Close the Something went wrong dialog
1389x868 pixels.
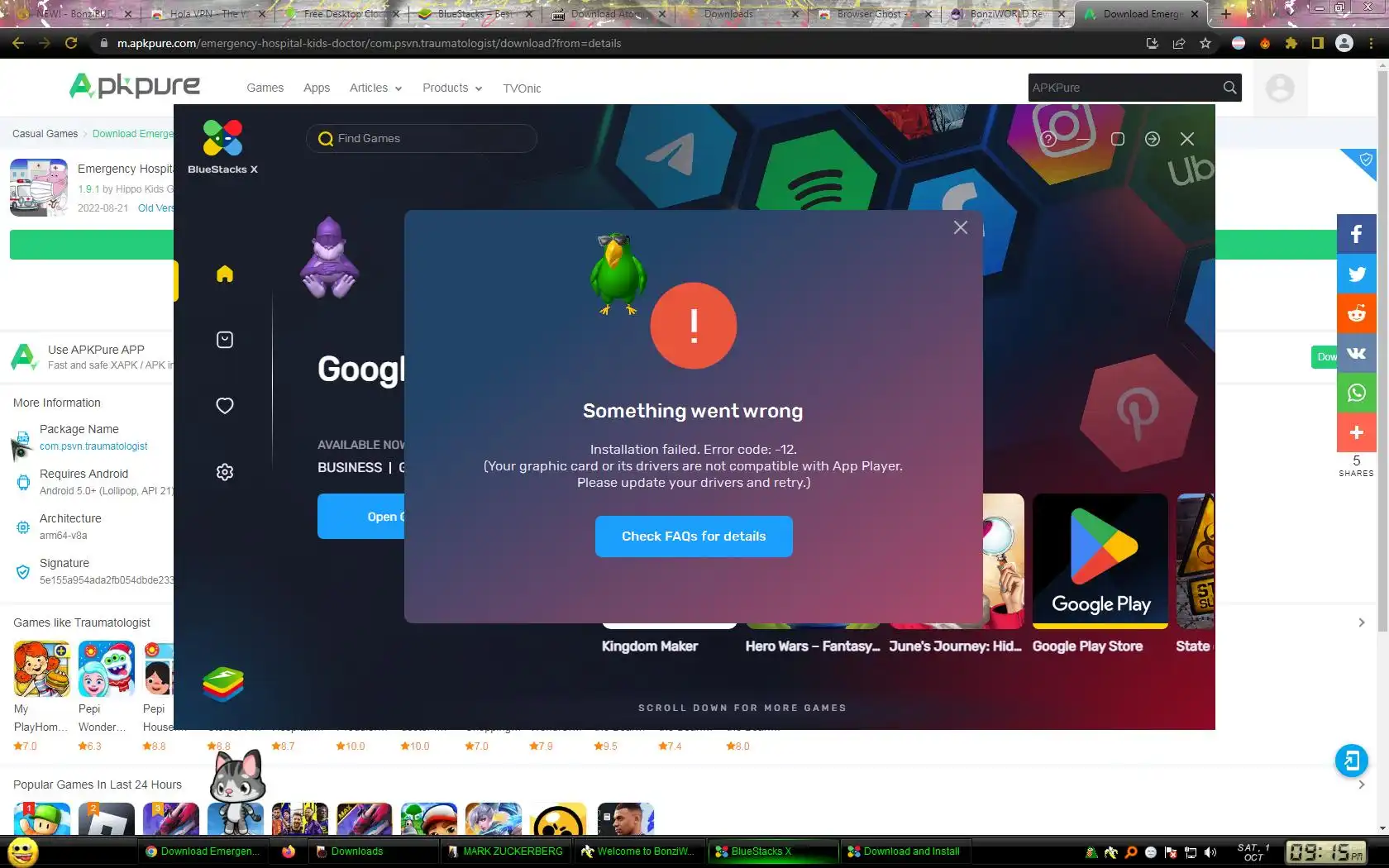[960, 227]
